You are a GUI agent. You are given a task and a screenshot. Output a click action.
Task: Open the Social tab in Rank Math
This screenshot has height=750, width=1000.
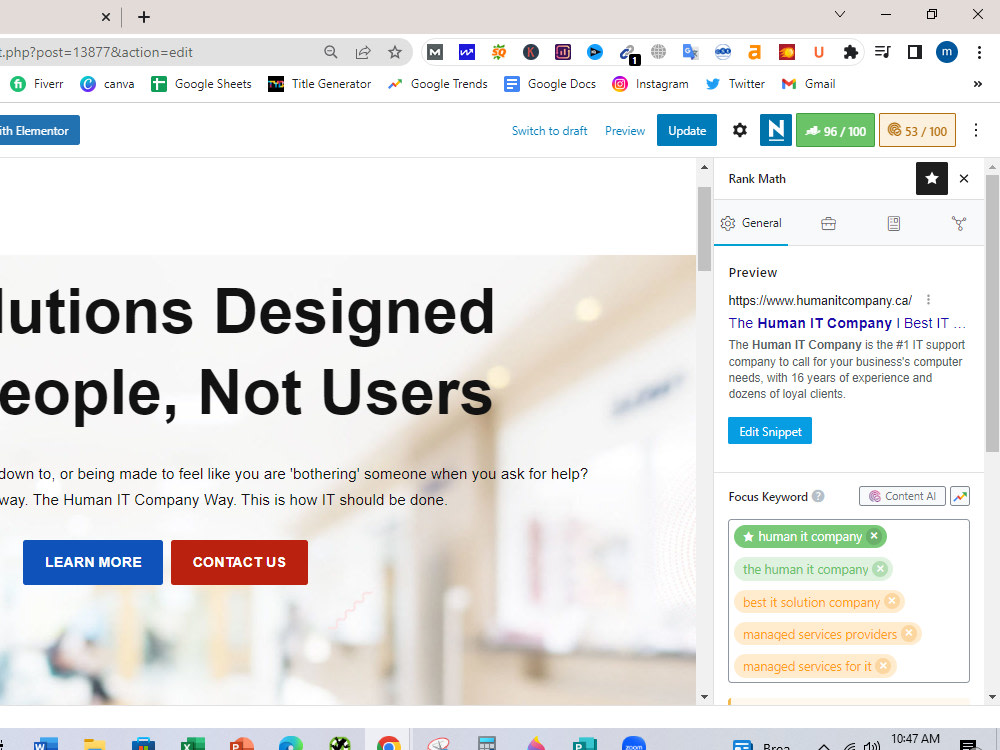pos(959,223)
